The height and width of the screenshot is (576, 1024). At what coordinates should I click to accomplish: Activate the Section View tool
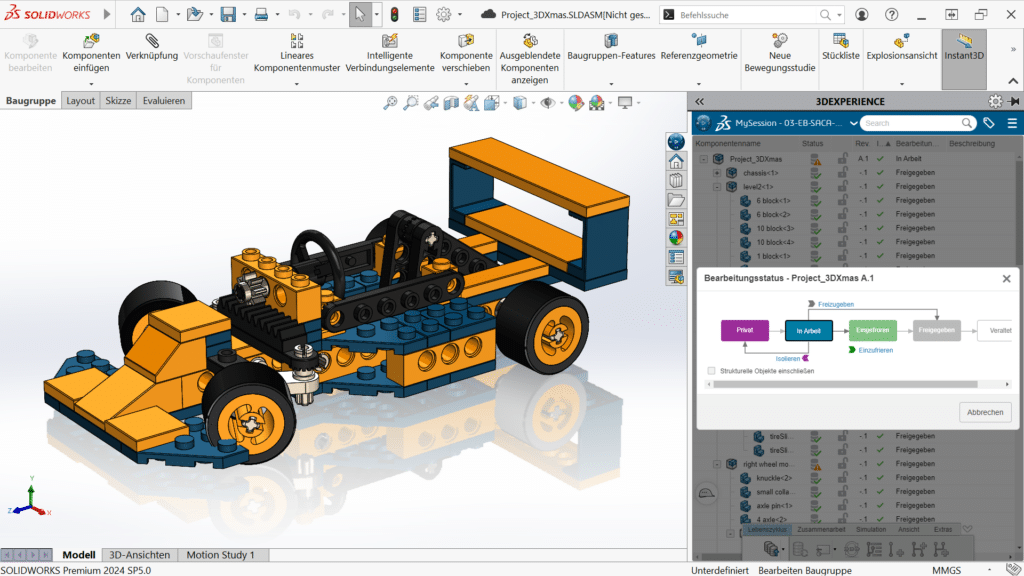click(451, 103)
